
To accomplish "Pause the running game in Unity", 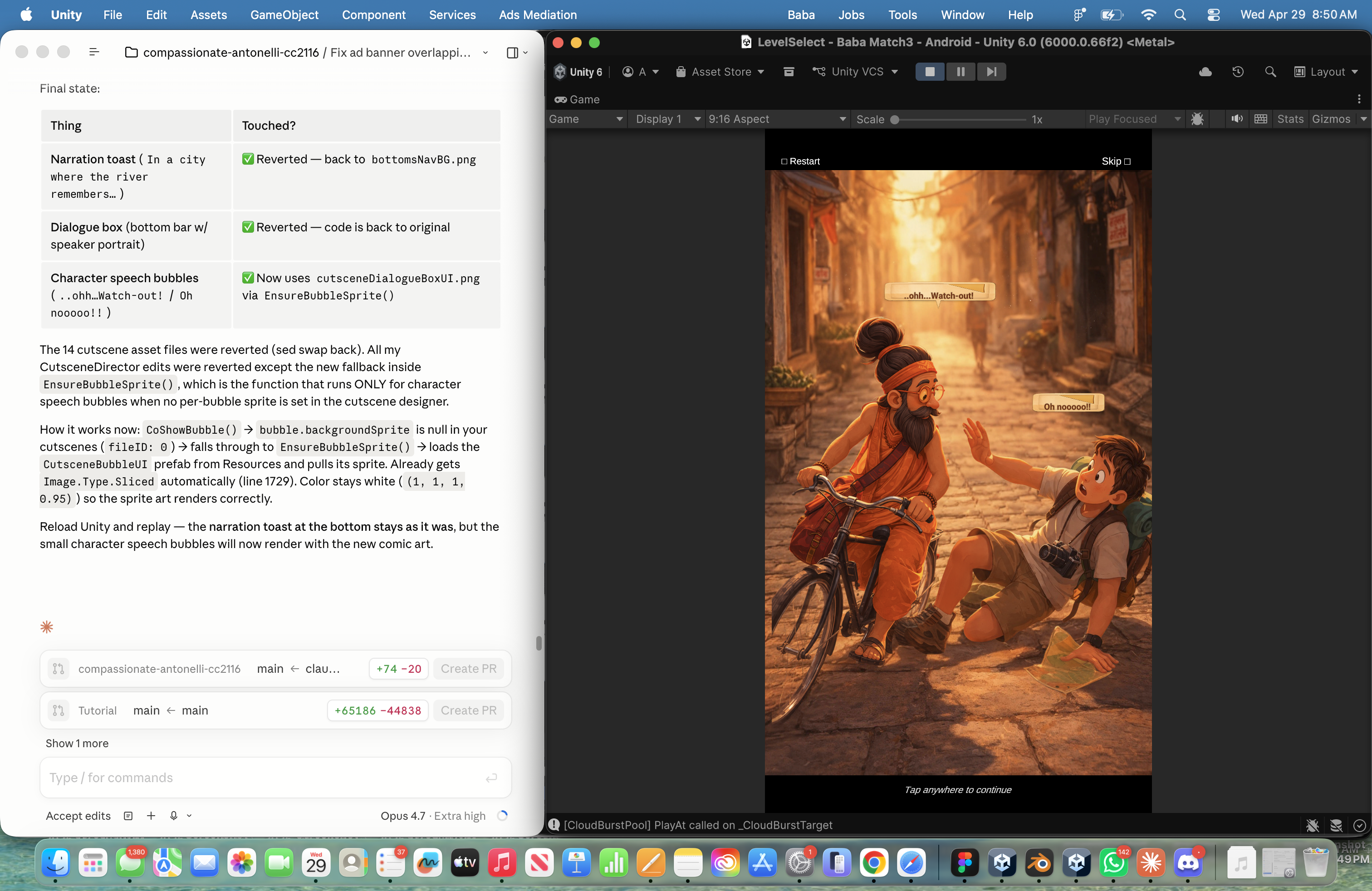I will [x=960, y=72].
